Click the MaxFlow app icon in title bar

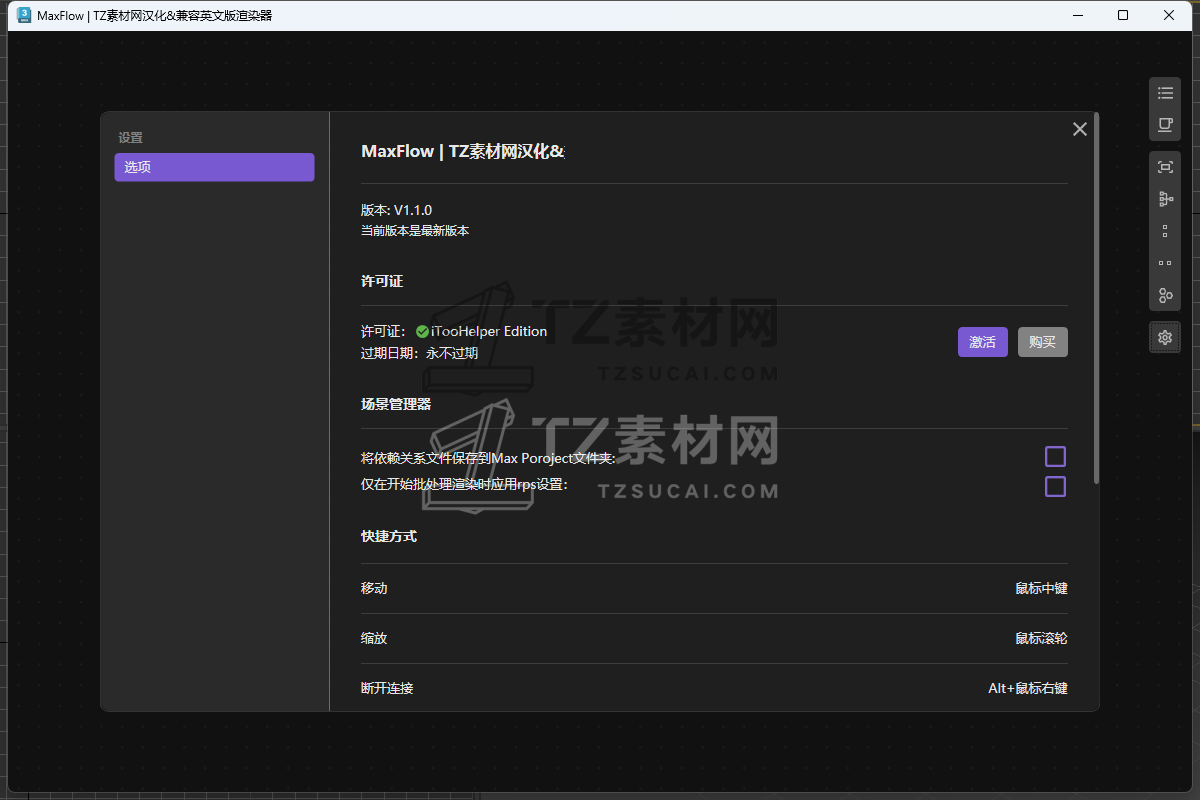(x=24, y=15)
